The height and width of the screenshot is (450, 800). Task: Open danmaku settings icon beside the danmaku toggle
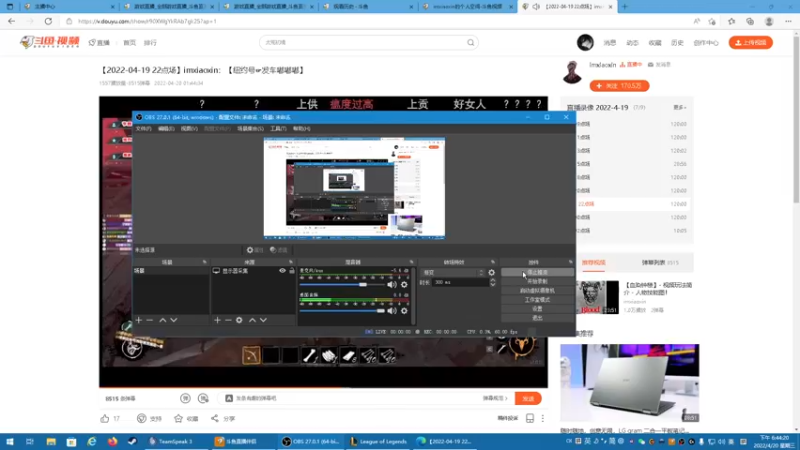203,398
